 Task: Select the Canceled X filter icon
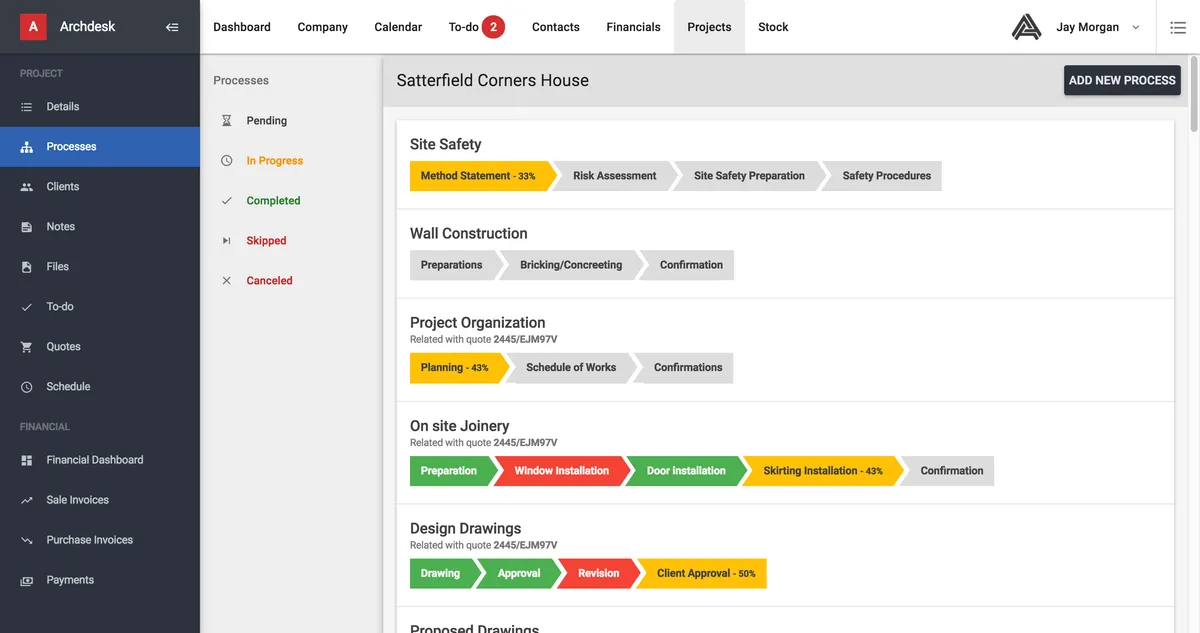pyautogui.click(x=226, y=280)
